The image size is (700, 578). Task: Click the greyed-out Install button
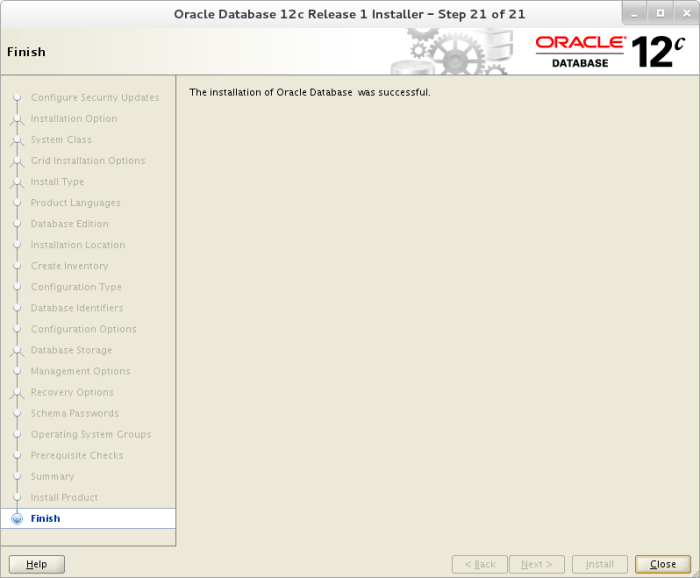pyautogui.click(x=600, y=564)
